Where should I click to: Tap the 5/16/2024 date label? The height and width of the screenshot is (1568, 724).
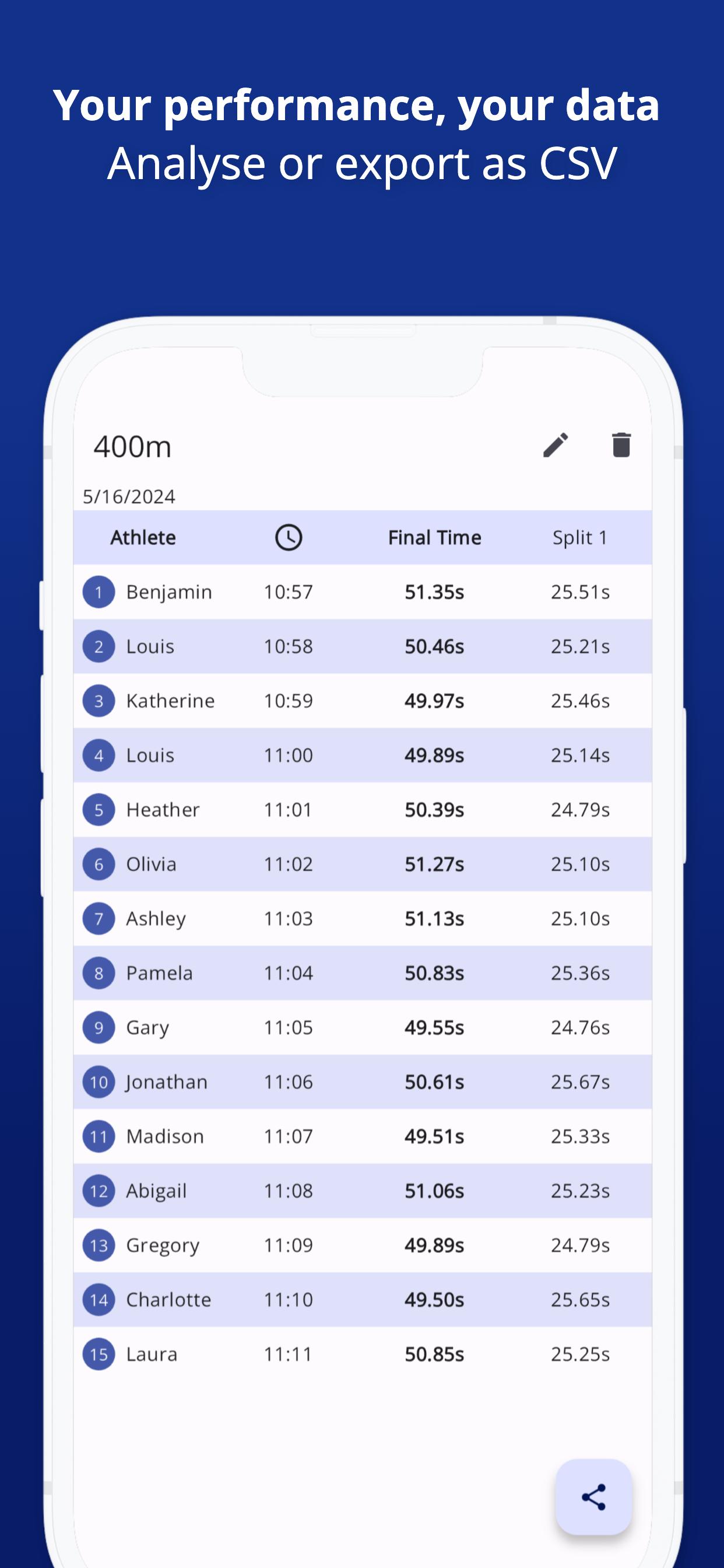[x=129, y=496]
